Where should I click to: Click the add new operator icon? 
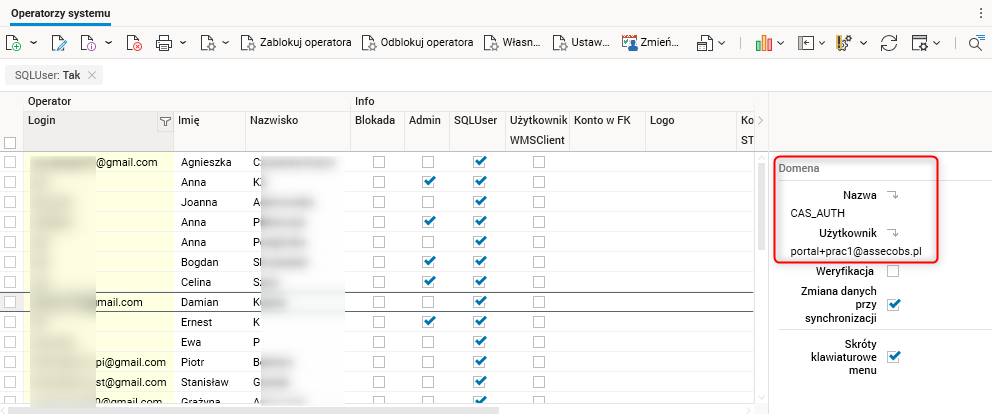13,43
